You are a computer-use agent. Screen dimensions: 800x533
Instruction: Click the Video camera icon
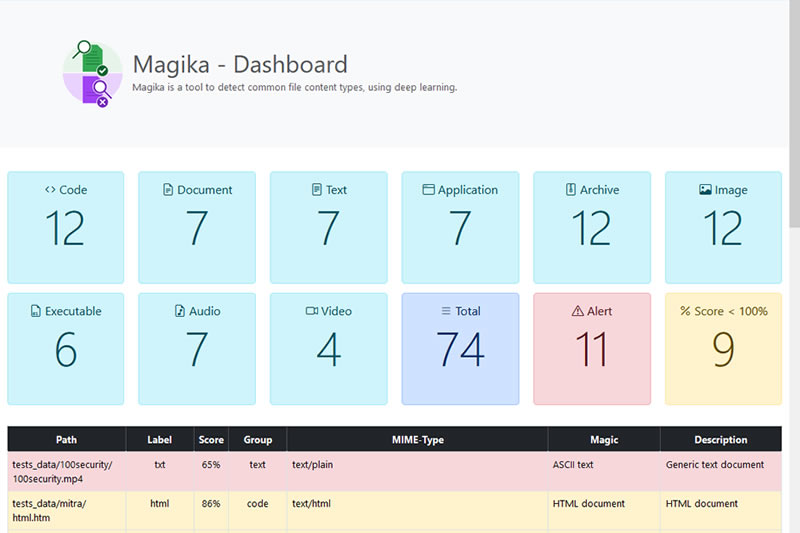(312, 311)
